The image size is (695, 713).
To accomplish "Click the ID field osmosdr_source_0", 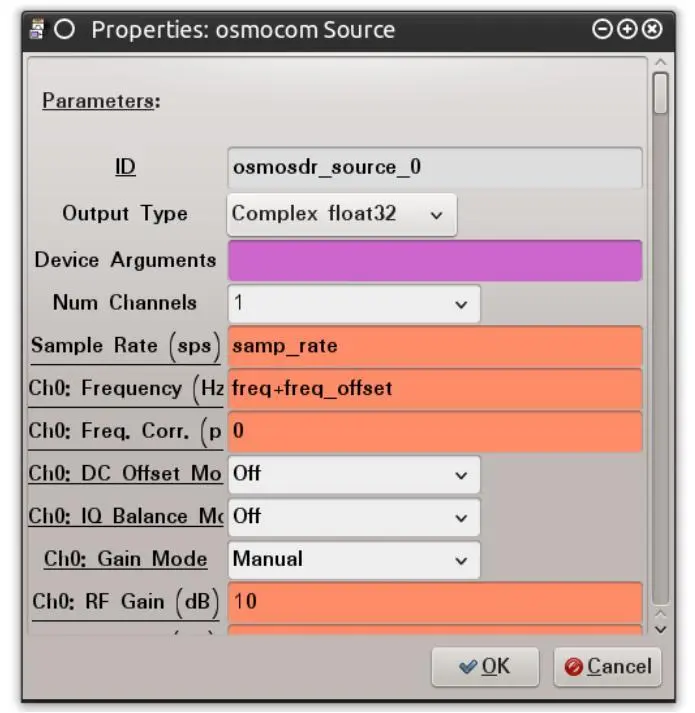I will 435,167.
